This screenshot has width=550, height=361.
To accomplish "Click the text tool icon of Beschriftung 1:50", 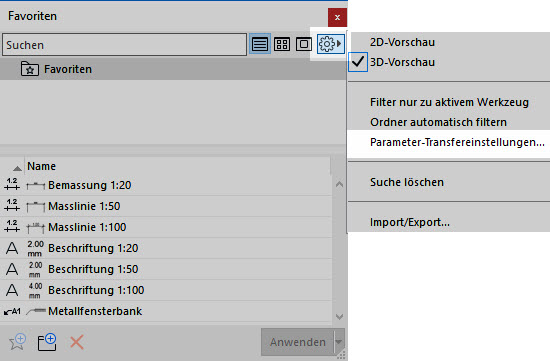I will point(12,269).
